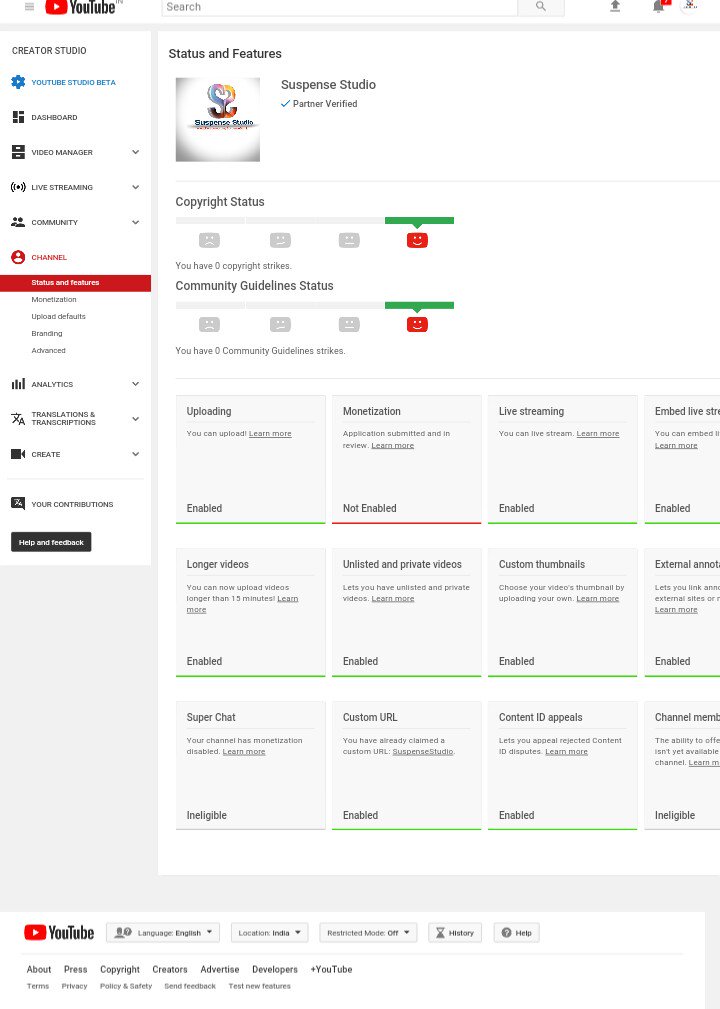Viewport: 720px width, 1009px height.
Task: Open the Language: English dropdown
Action: click(x=163, y=932)
